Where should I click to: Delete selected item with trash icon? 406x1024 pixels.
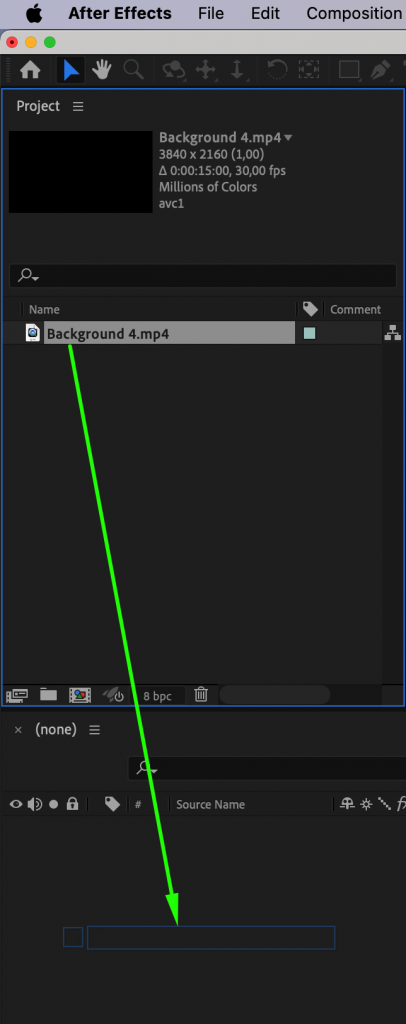201,695
